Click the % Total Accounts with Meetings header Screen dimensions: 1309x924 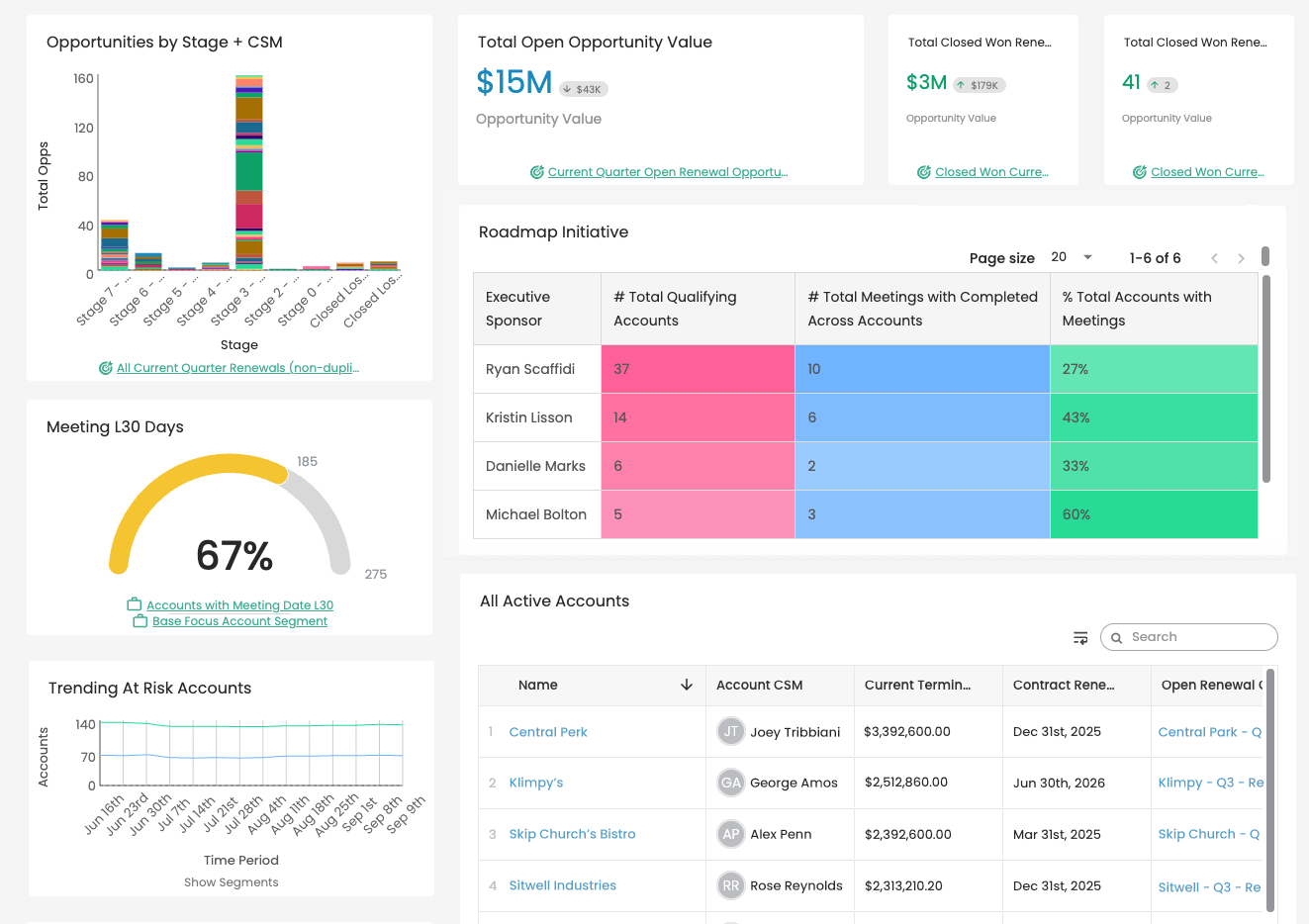(1154, 309)
